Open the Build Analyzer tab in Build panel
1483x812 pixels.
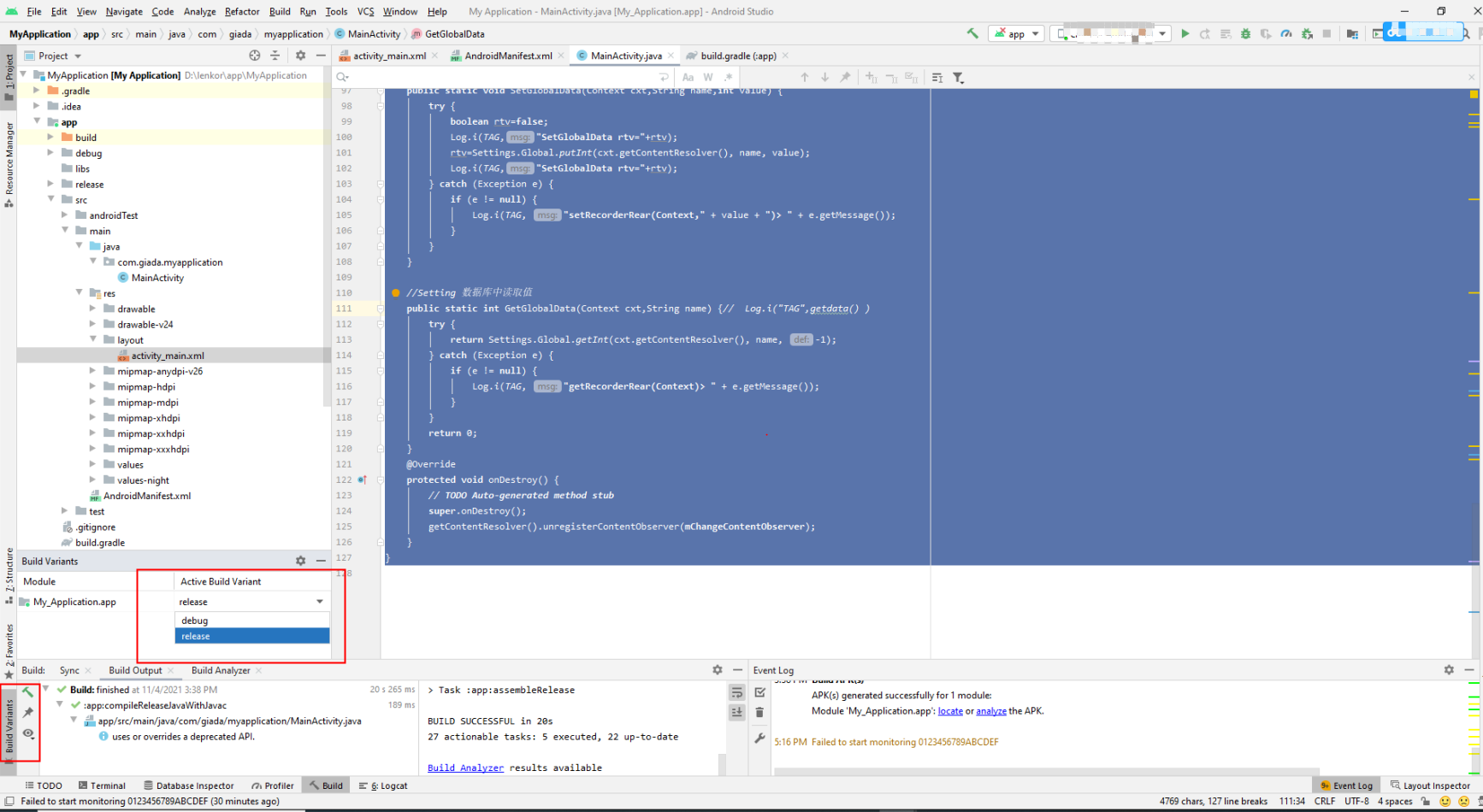point(221,670)
